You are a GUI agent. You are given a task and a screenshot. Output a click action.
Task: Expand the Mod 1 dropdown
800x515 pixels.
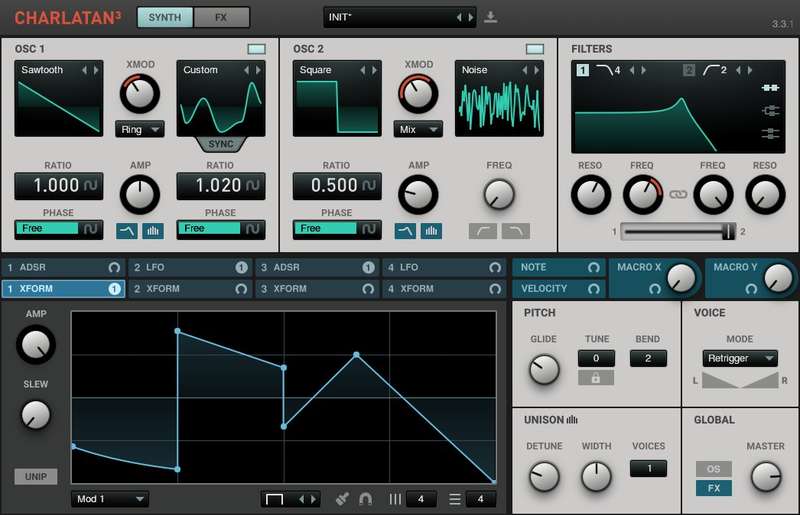[110, 498]
